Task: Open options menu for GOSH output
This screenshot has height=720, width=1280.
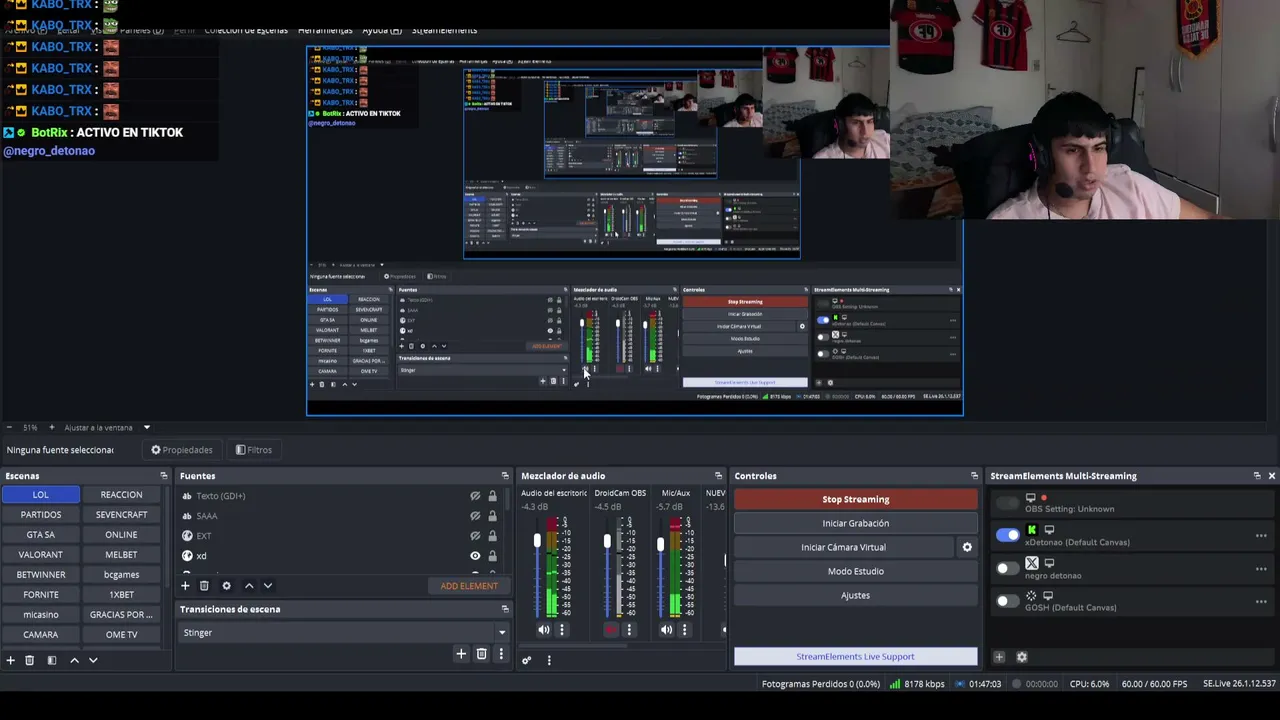Action: point(1261,601)
